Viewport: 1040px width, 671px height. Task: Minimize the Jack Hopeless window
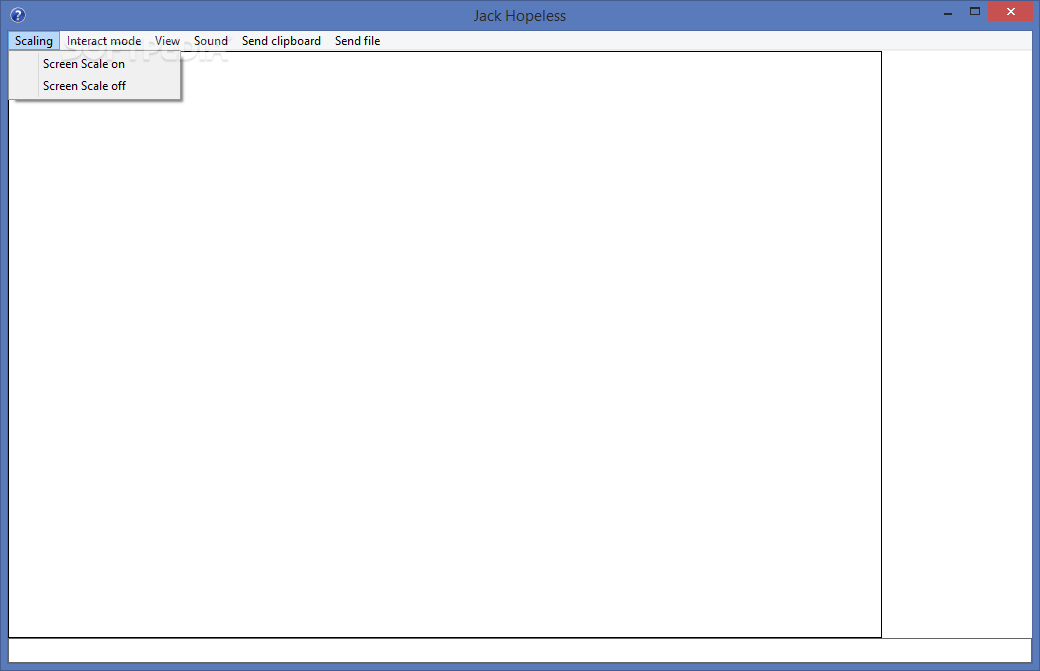948,12
